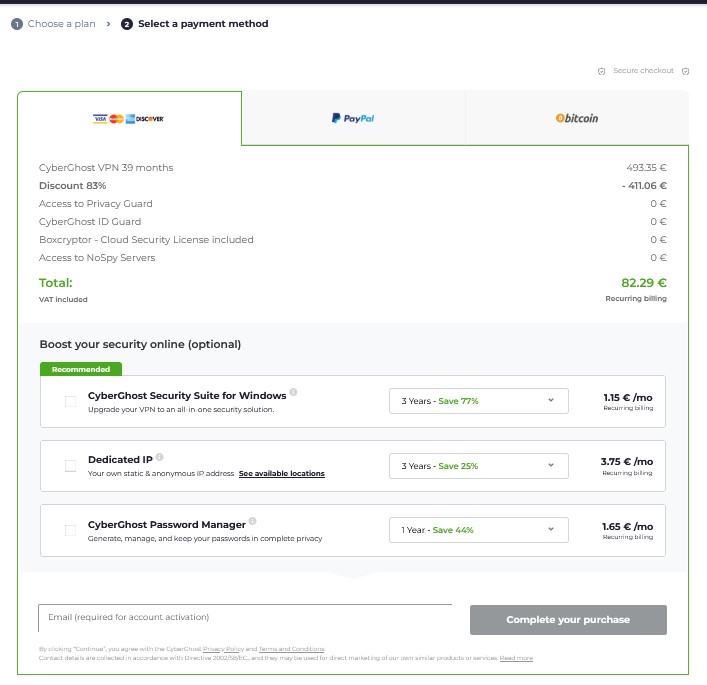The width and height of the screenshot is (707, 685).
Task: Click the Discount 83% line
Action: coord(73,186)
